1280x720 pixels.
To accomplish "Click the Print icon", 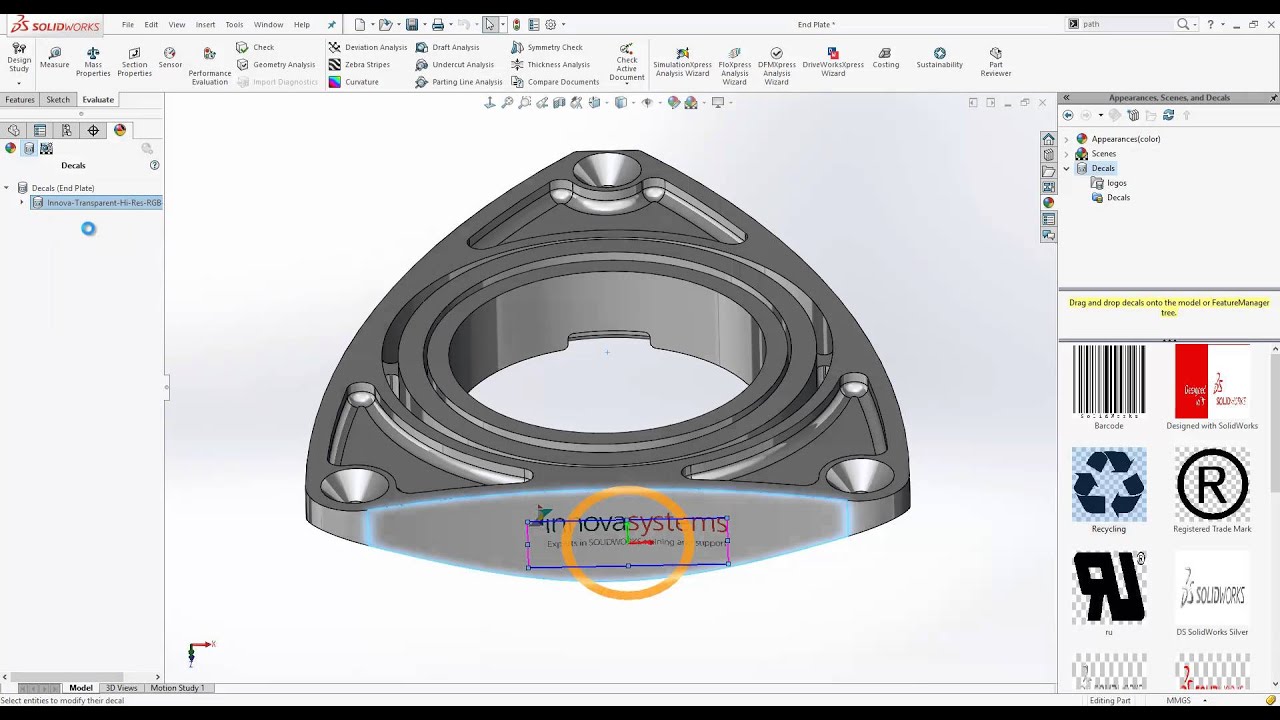I will (x=437, y=24).
